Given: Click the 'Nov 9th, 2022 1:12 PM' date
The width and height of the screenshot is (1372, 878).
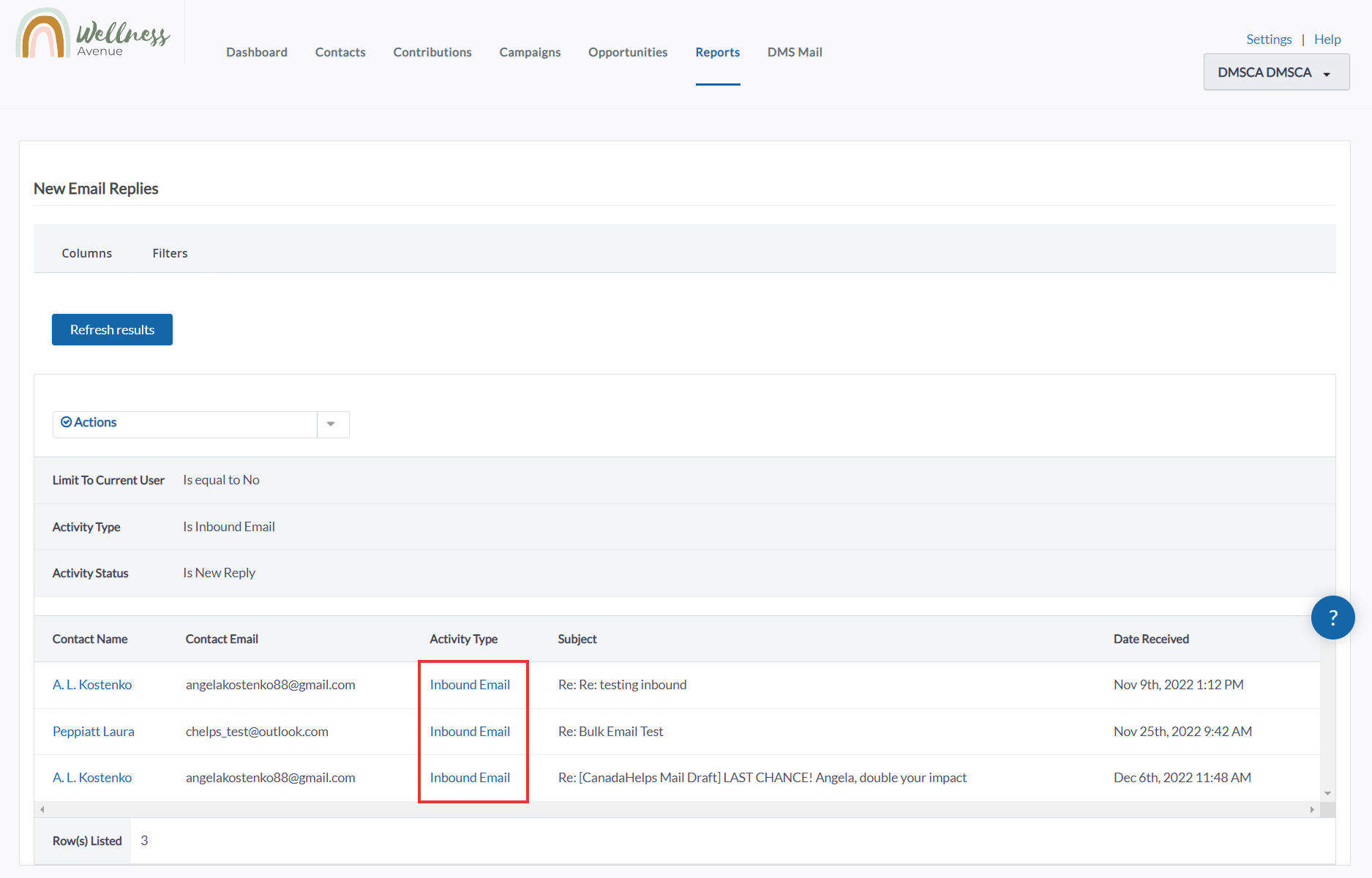Looking at the screenshot, I should (1179, 685).
